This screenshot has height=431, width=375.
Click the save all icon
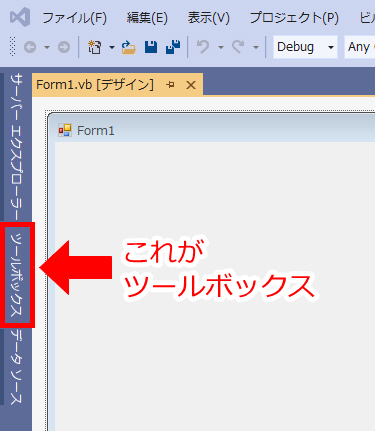point(173,47)
